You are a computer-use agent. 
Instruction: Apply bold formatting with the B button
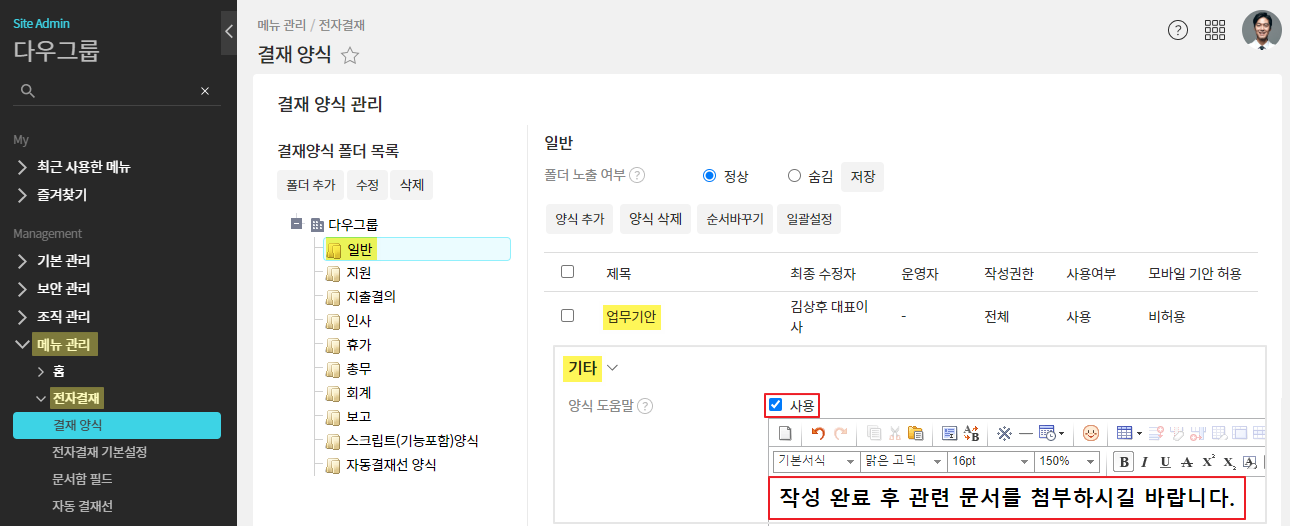[x=1124, y=461]
